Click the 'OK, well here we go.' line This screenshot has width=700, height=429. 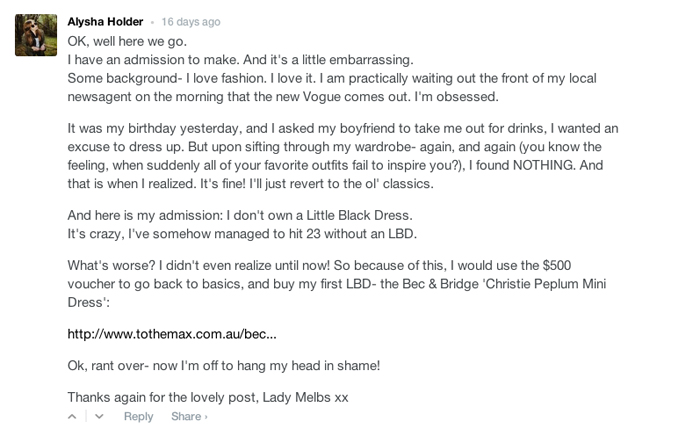(x=127, y=41)
